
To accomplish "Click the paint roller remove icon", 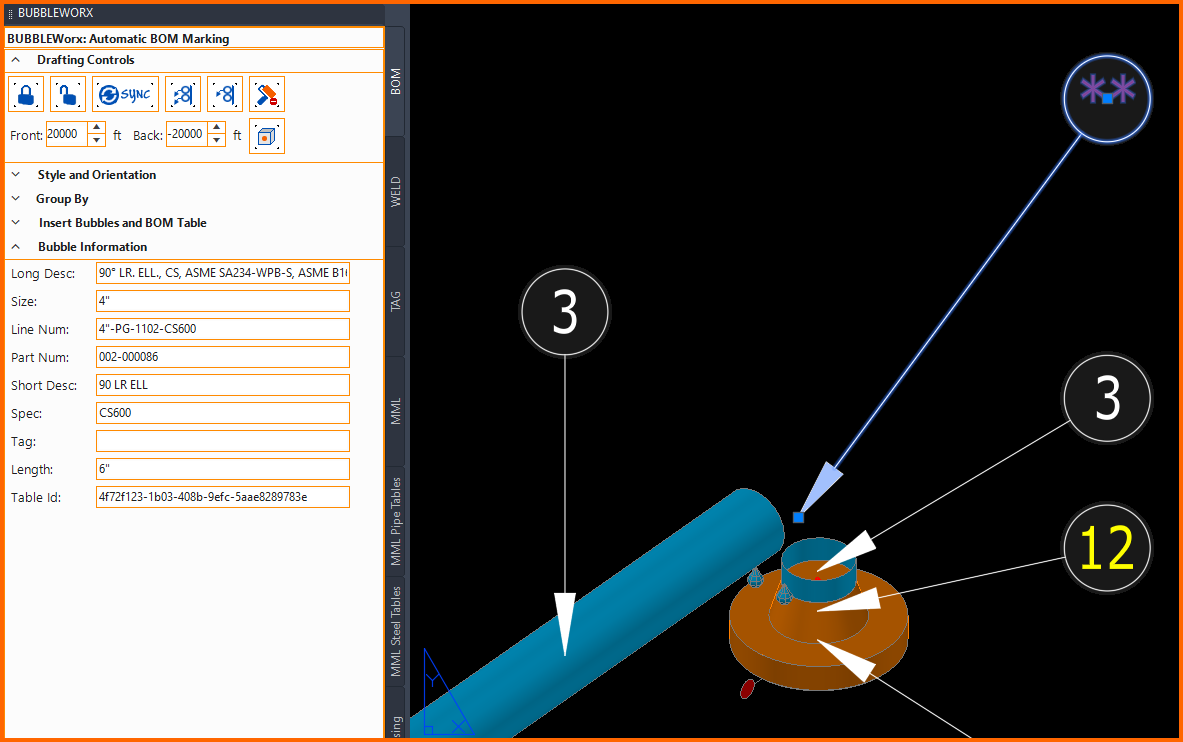I will [x=266, y=94].
